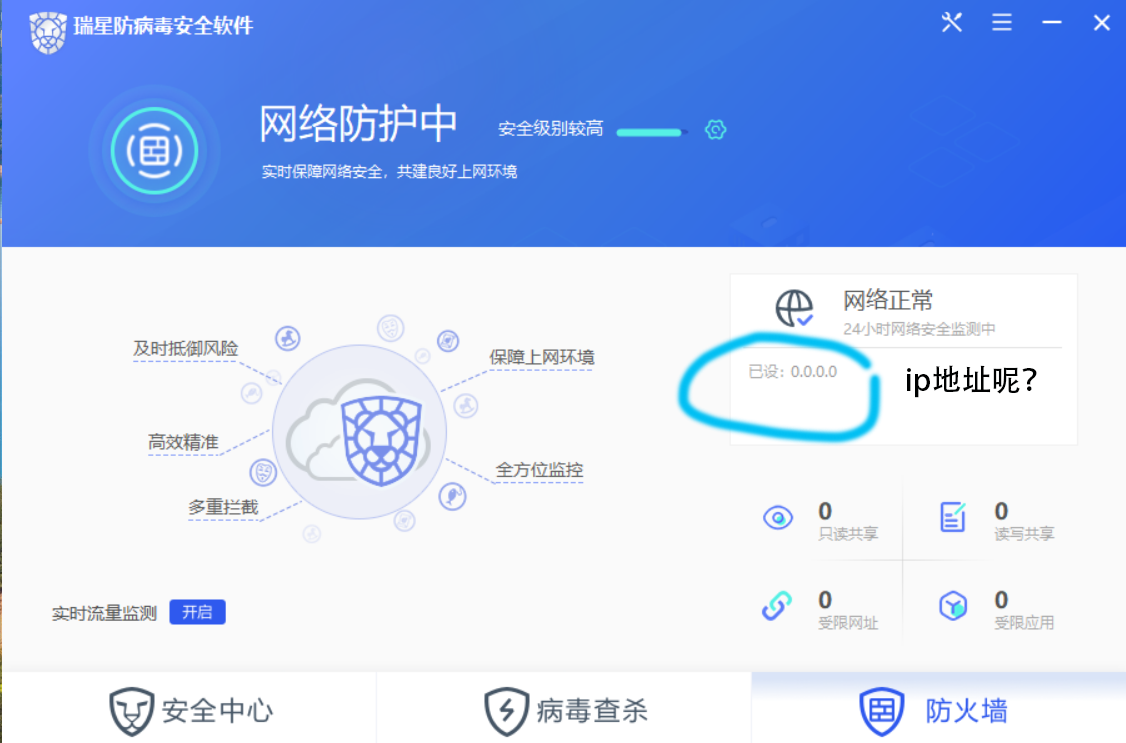This screenshot has width=1126, height=743.
Task: Click the firewall status circle icon
Action: coord(154,150)
